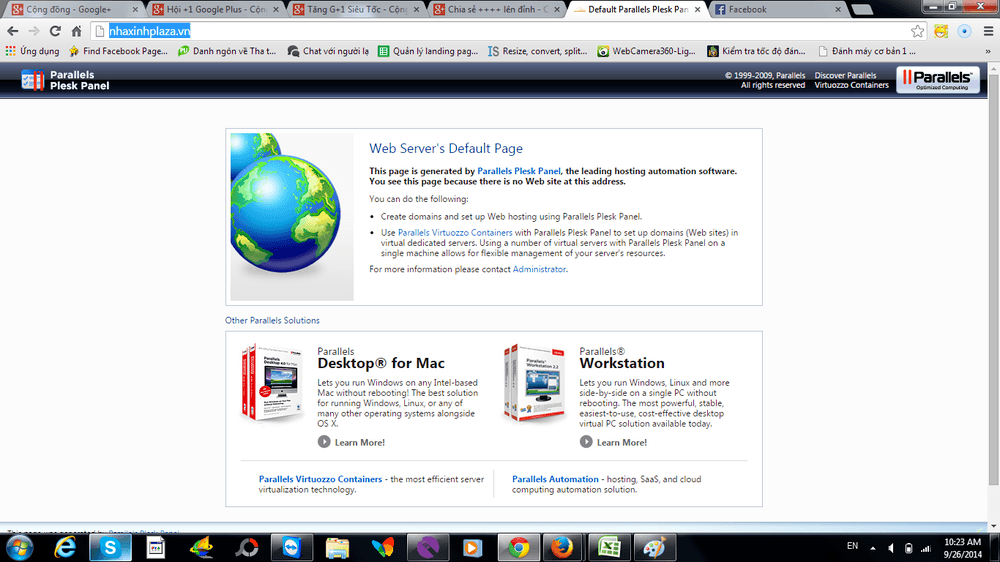The height and width of the screenshot is (562, 1000).
Task: Click the volume speaker tray icon
Action: 891,548
